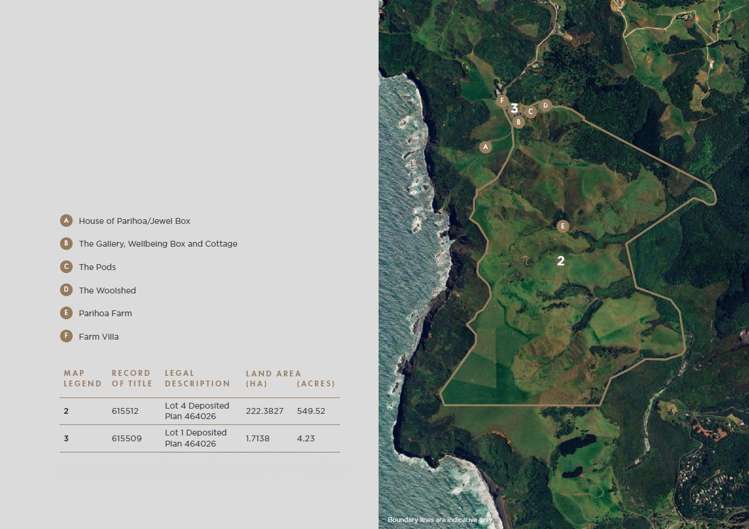Click map legend cell '2' in table
This screenshot has height=529, width=749.
pyautogui.click(x=66, y=411)
